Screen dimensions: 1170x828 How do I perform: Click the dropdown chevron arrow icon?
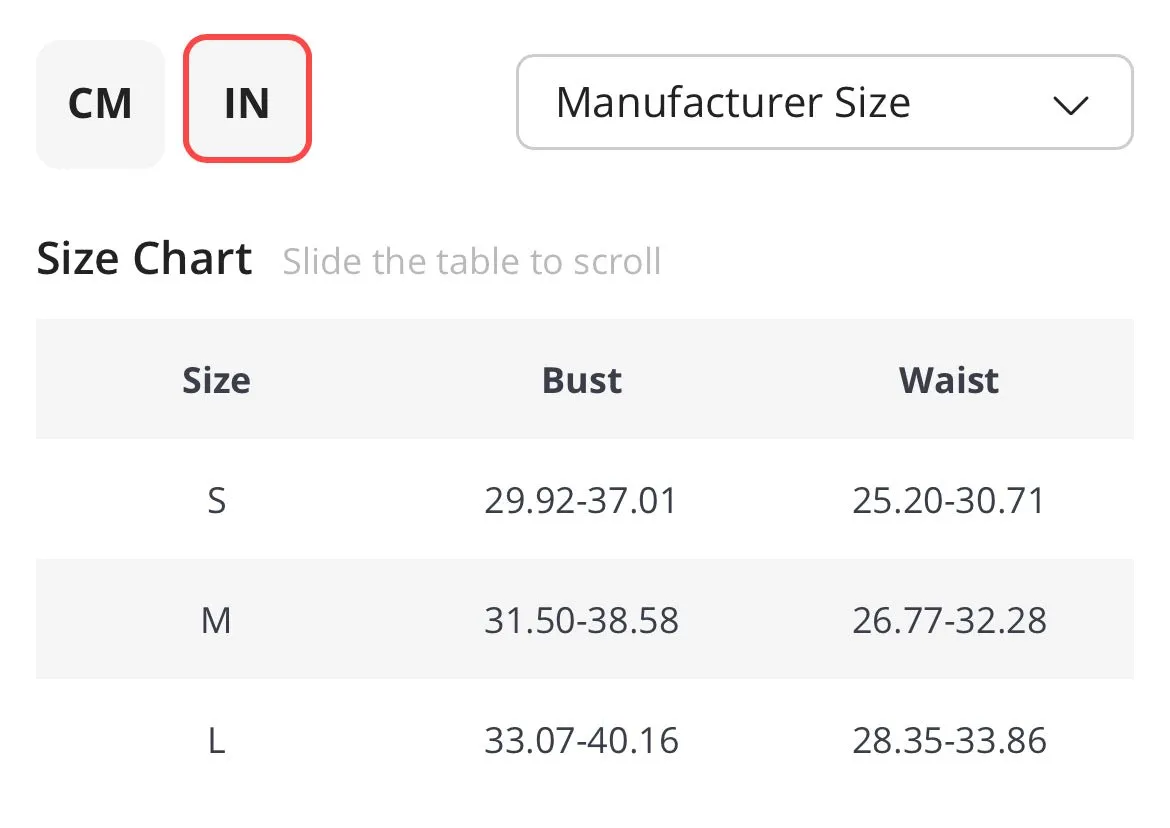point(1071,104)
